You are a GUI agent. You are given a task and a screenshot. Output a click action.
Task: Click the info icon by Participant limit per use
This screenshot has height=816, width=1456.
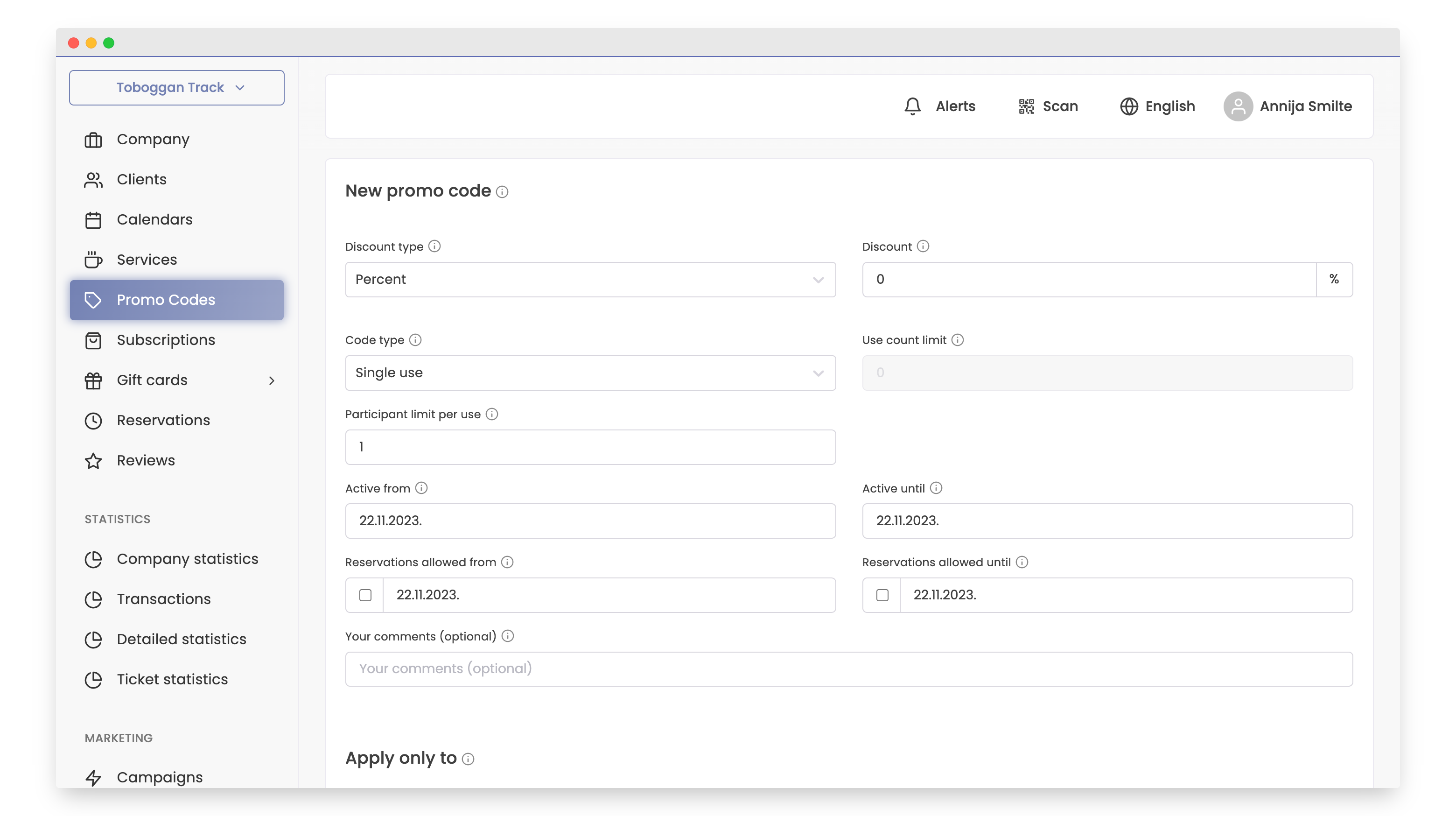tap(492, 414)
